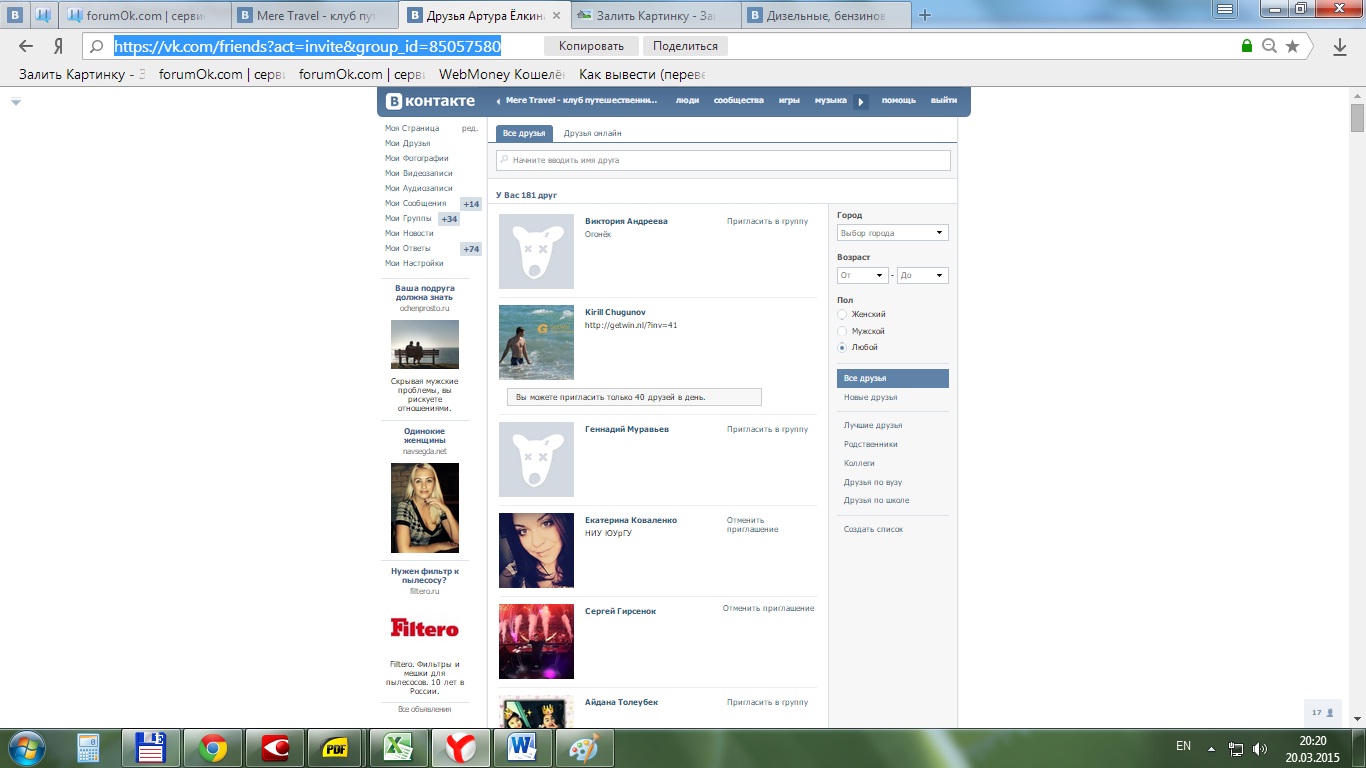Switch to the 'Залить Картинку' browser tab
Image resolution: width=1366 pixels, height=768 pixels.
pos(657,15)
